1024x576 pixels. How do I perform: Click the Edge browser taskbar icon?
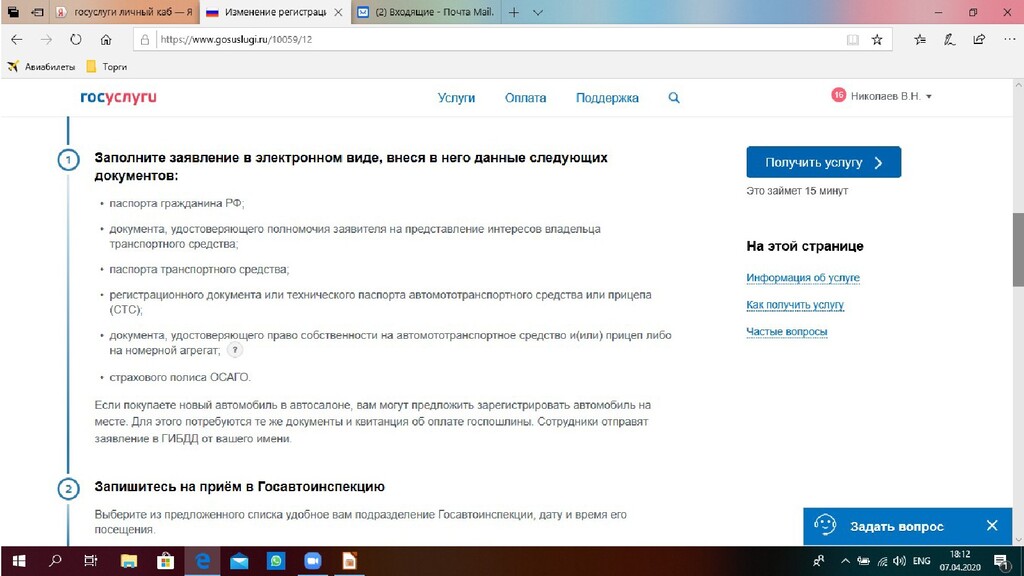202,561
